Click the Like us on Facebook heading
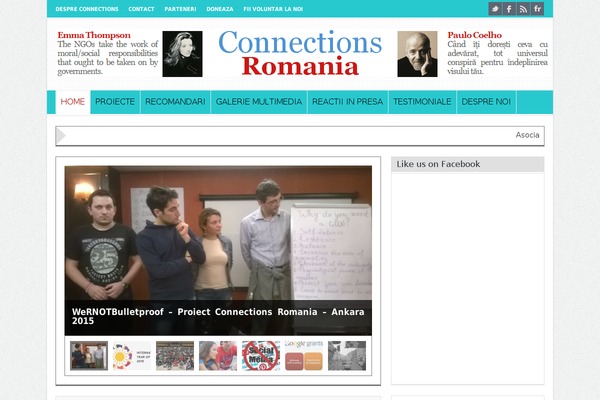Viewport: 600px width, 400px height. pos(438,164)
